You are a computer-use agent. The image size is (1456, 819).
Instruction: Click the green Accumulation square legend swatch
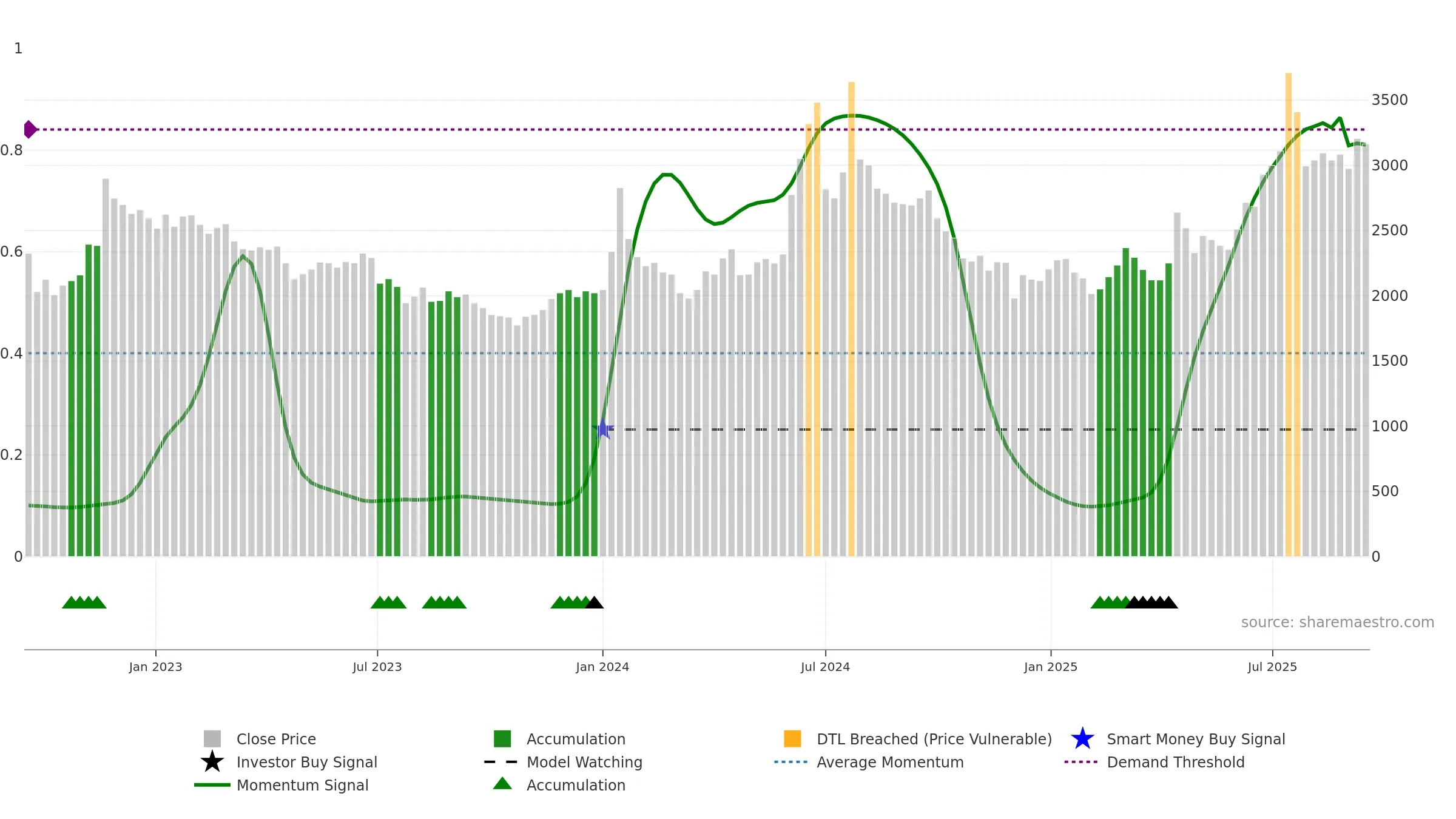(x=502, y=738)
